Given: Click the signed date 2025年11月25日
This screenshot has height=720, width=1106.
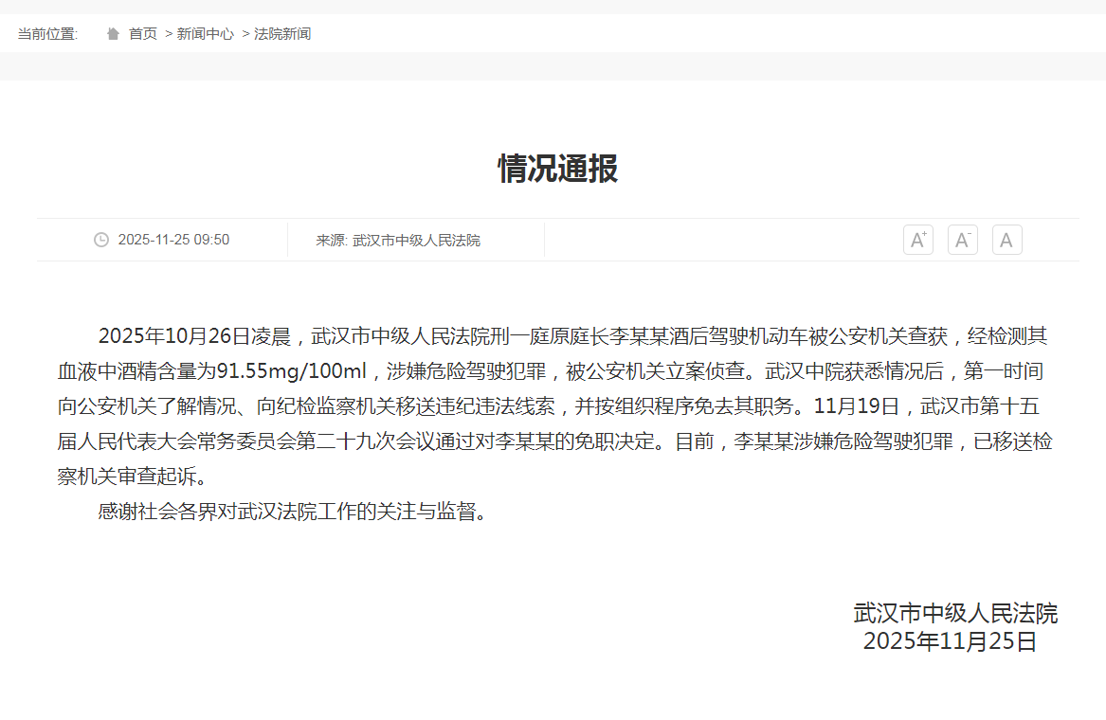Looking at the screenshot, I should (950, 642).
